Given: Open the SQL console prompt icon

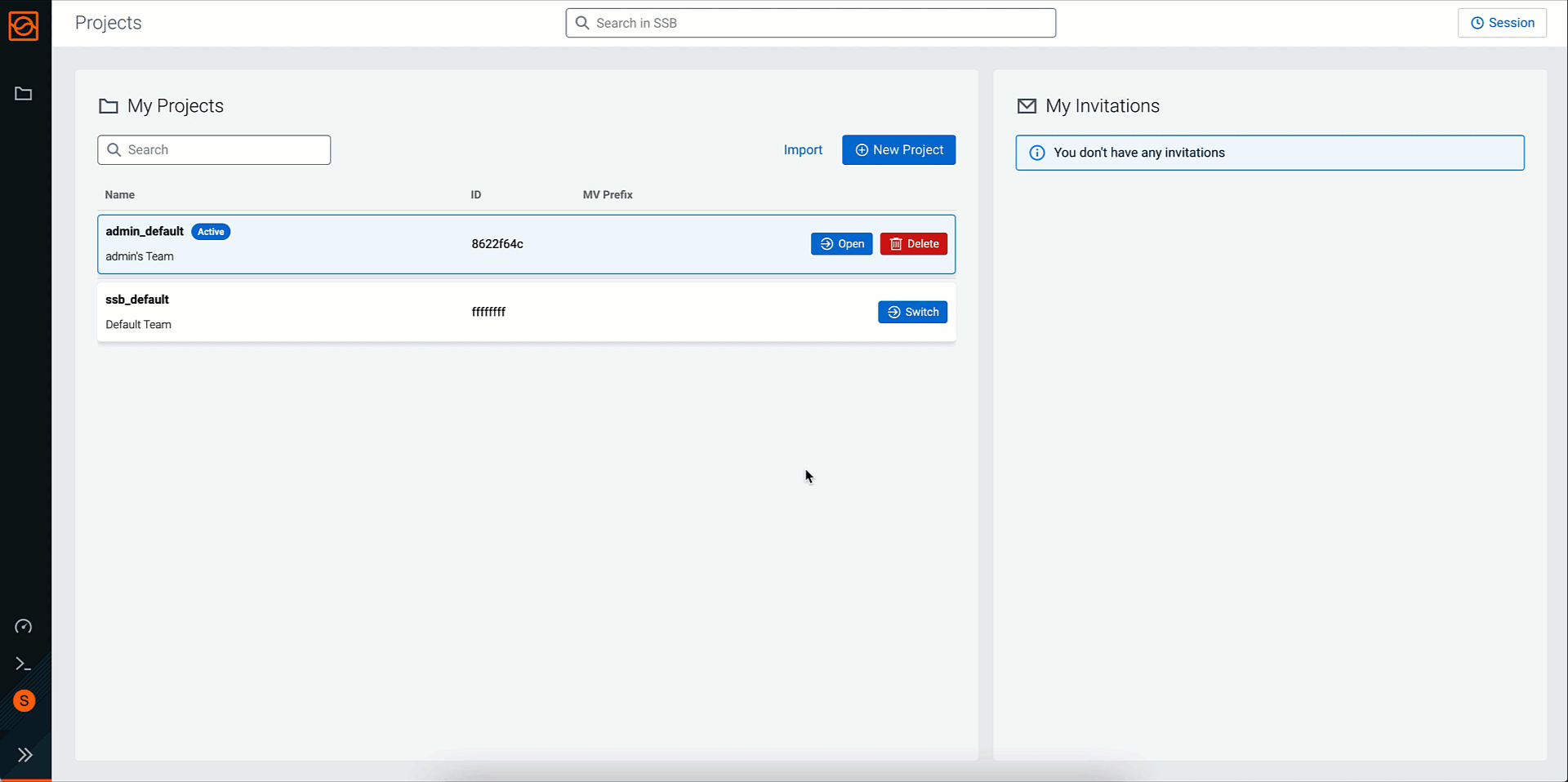Looking at the screenshot, I should coord(24,664).
